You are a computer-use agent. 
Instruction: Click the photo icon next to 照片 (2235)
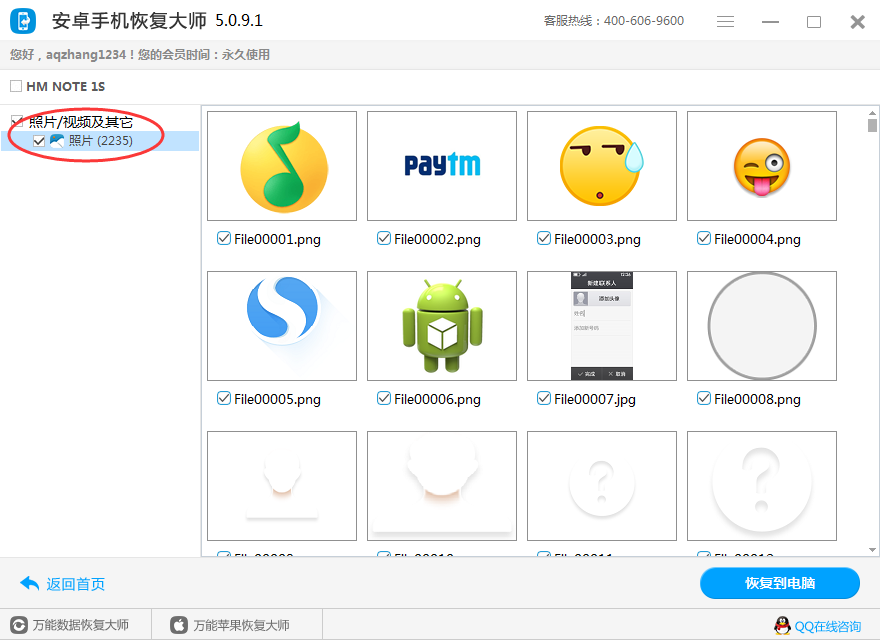tap(57, 140)
